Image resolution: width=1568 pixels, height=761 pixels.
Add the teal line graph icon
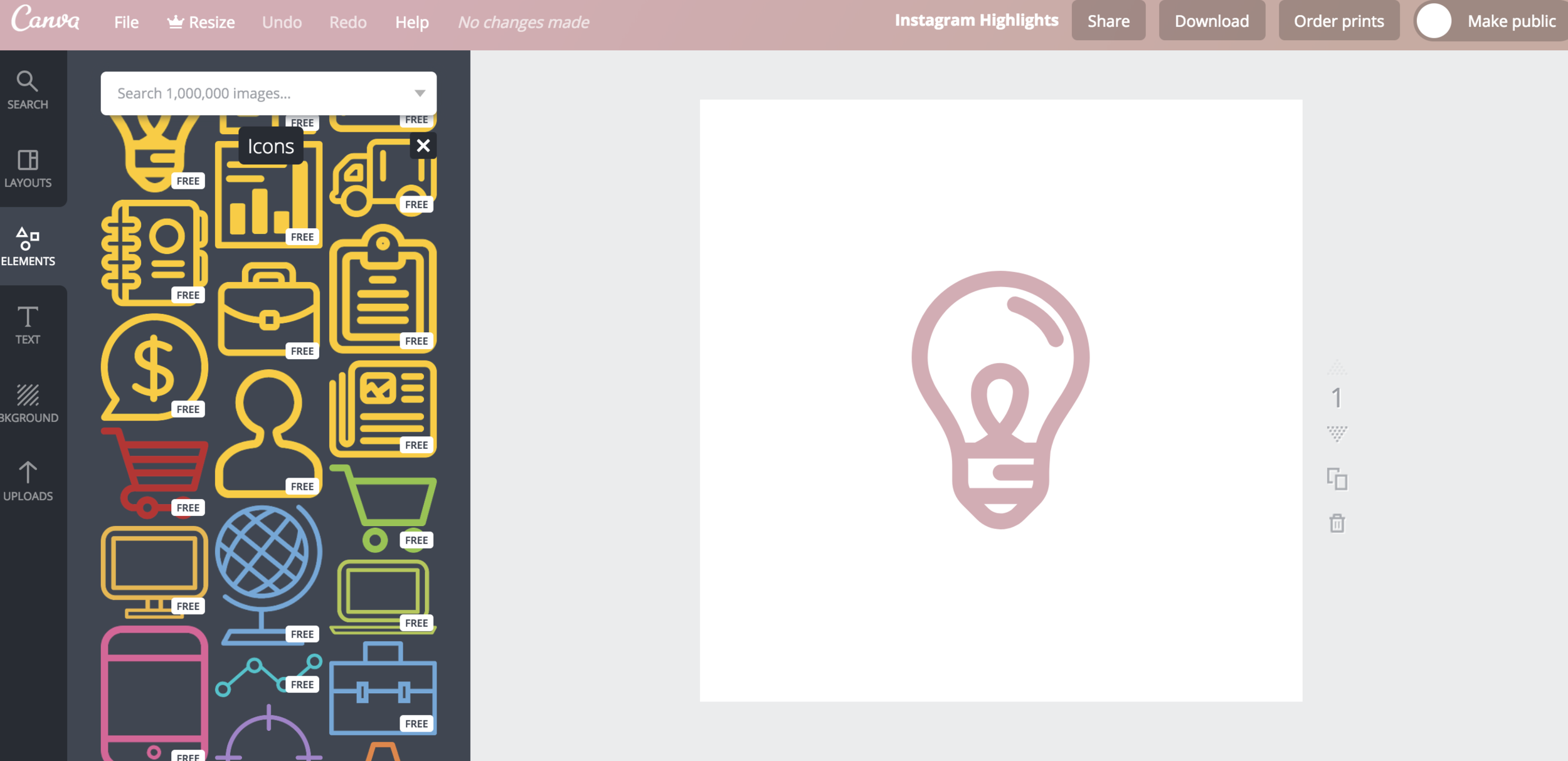(268, 675)
